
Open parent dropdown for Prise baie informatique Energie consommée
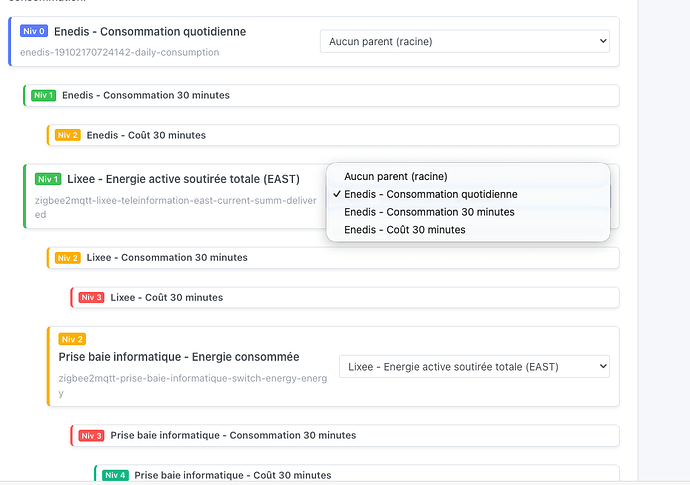point(474,367)
